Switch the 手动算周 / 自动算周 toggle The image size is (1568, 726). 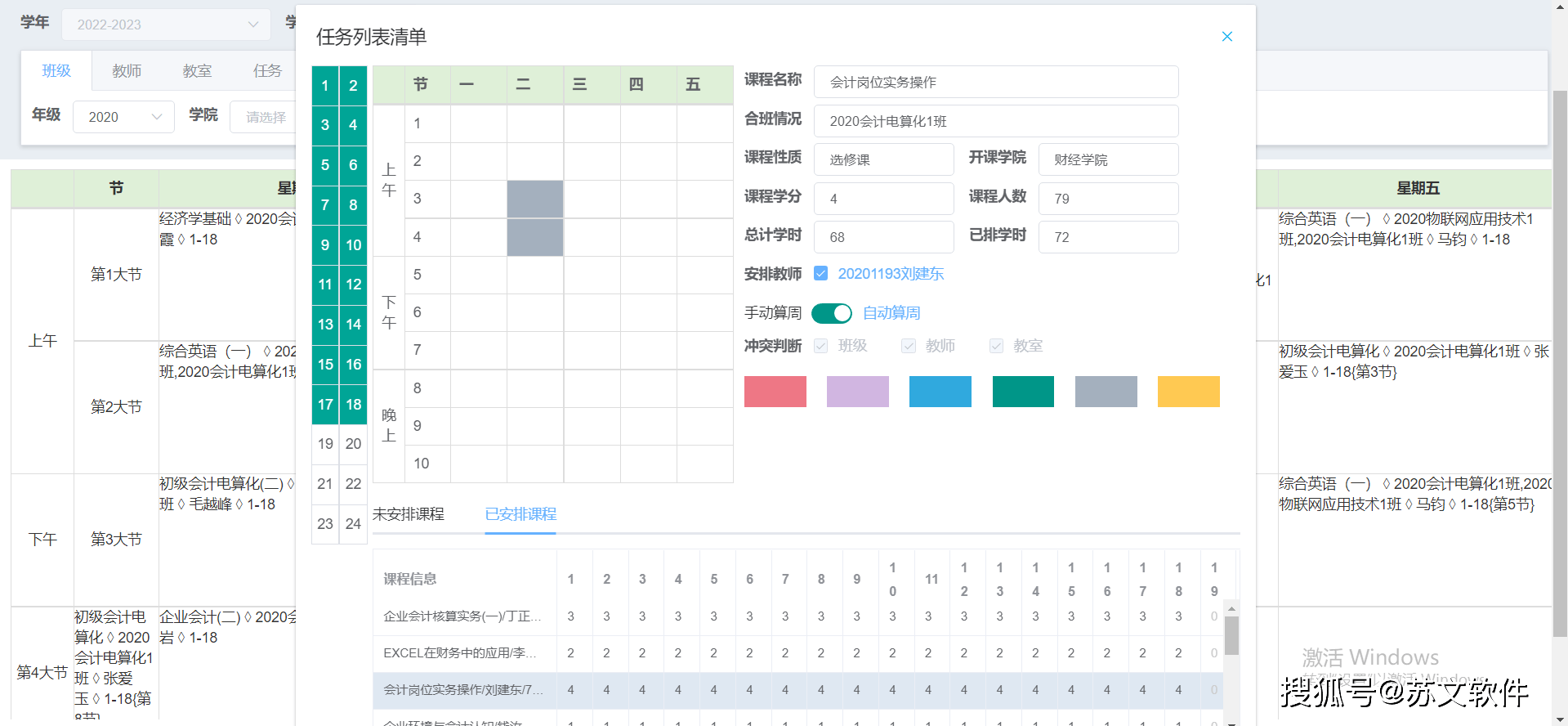[x=832, y=313]
